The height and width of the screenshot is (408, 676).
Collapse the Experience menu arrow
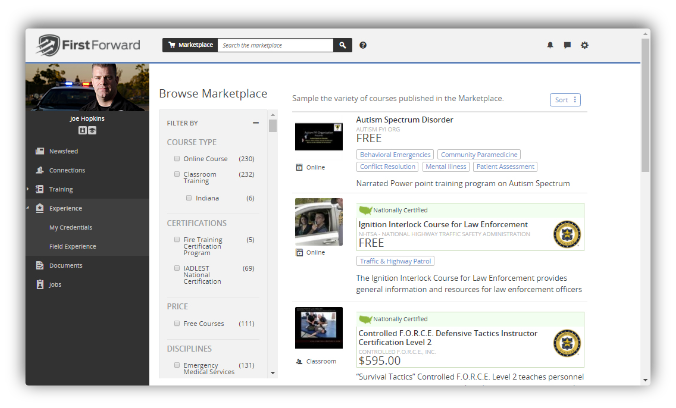(28, 208)
